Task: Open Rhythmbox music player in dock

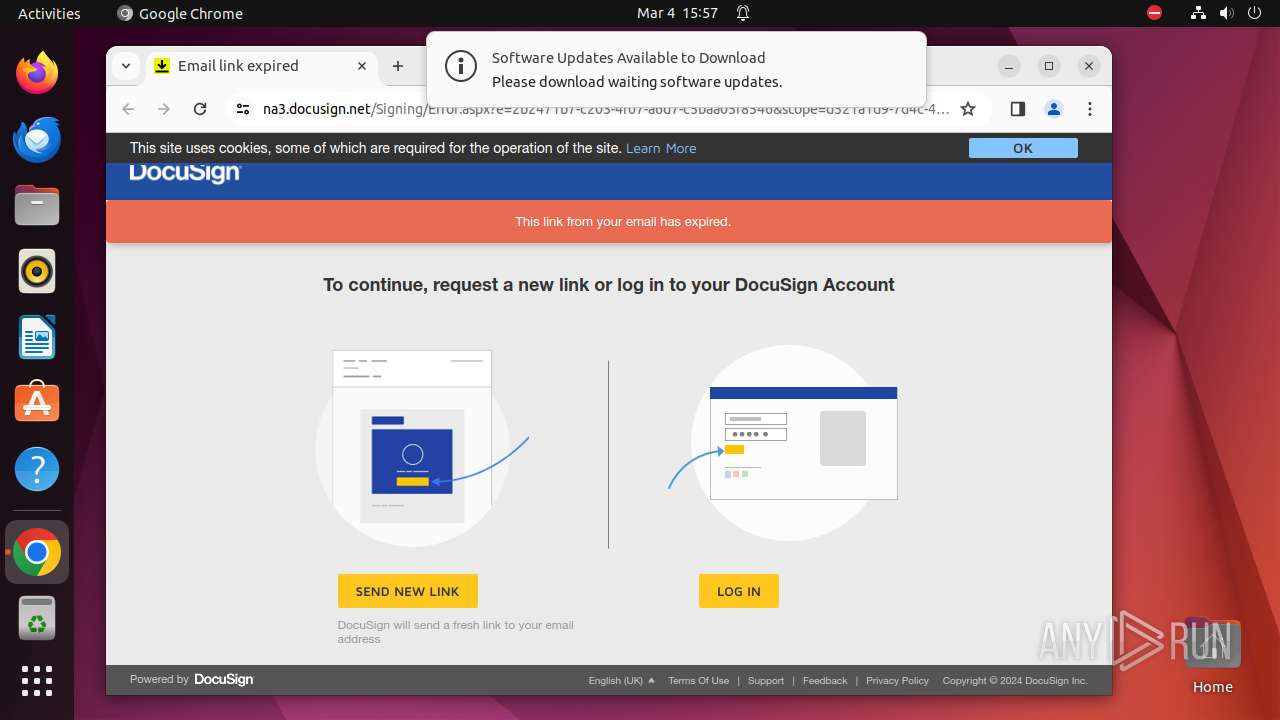Action: coord(37,271)
